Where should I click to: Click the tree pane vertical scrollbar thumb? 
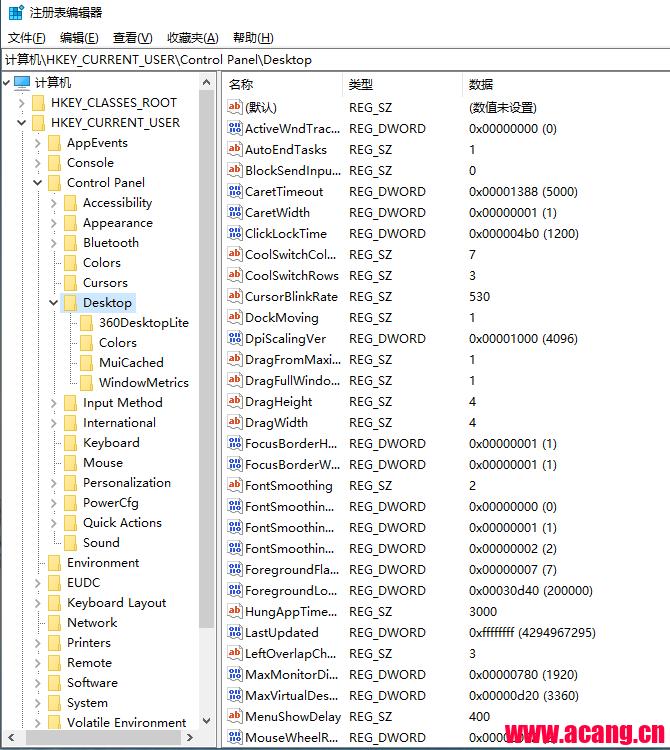[207, 359]
